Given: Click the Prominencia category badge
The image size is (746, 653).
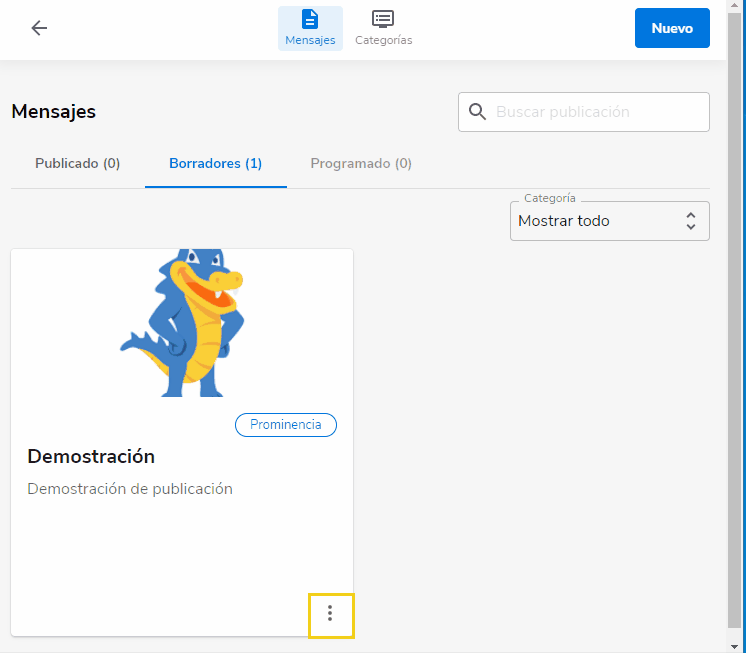Looking at the screenshot, I should tap(286, 425).
